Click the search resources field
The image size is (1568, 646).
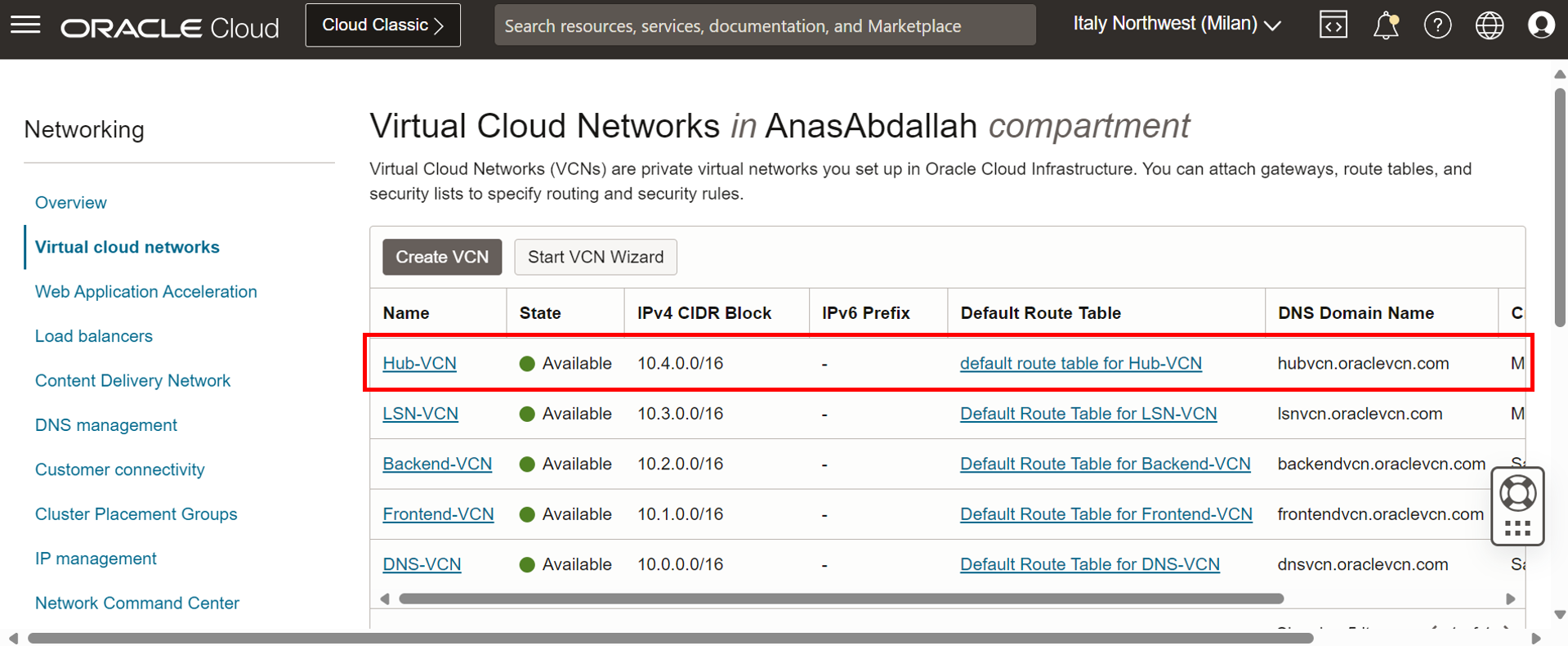pos(765,25)
